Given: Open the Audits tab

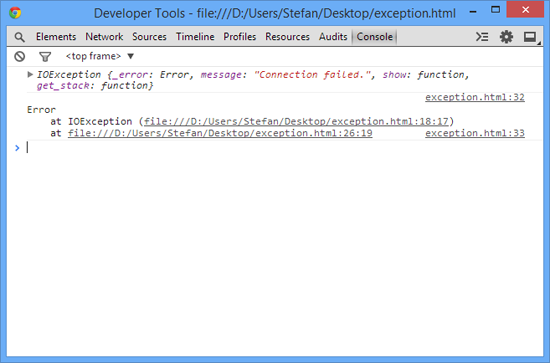Looking at the screenshot, I should [333, 36].
